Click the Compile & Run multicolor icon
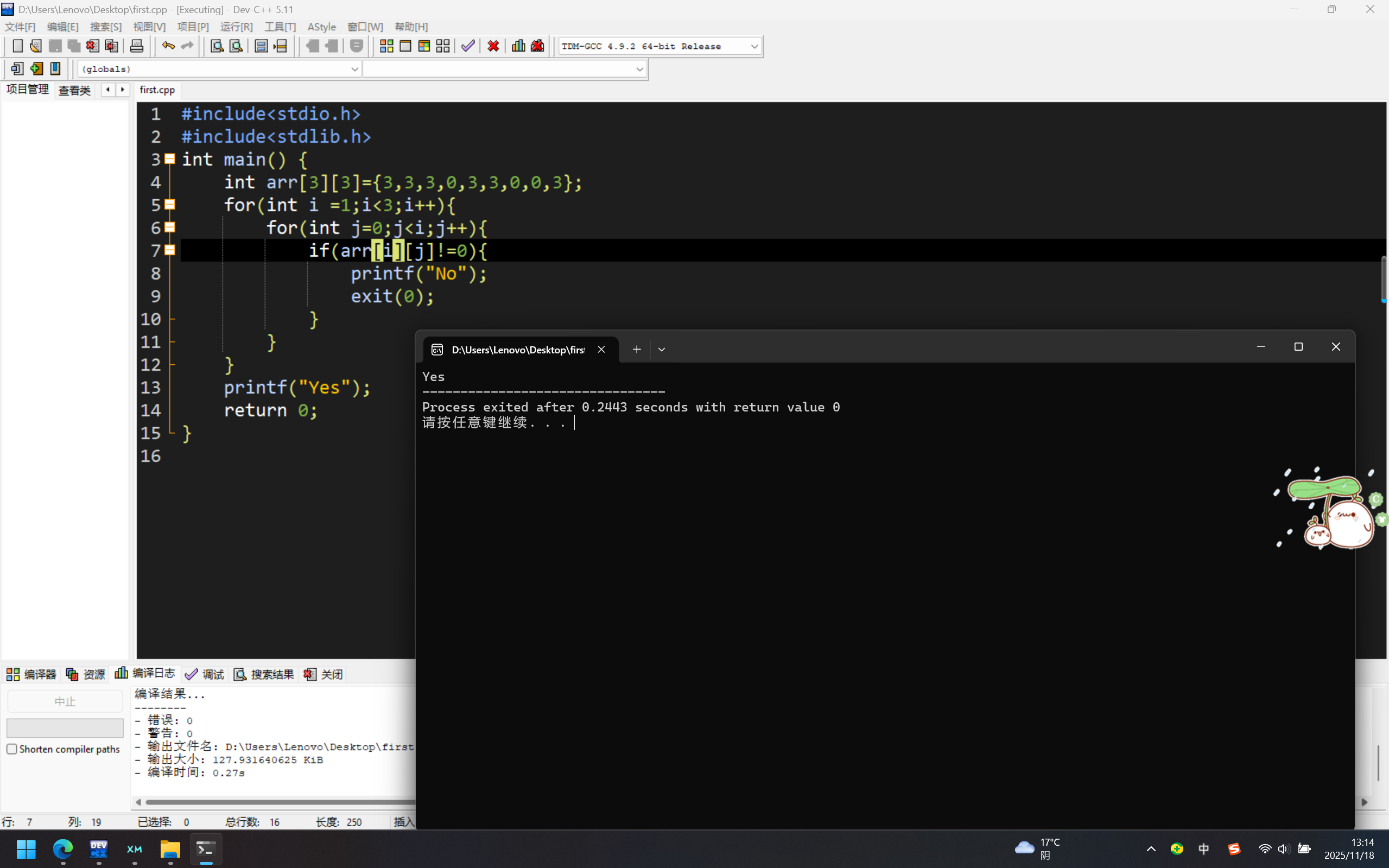Image resolution: width=1389 pixels, height=868 pixels. tap(424, 46)
